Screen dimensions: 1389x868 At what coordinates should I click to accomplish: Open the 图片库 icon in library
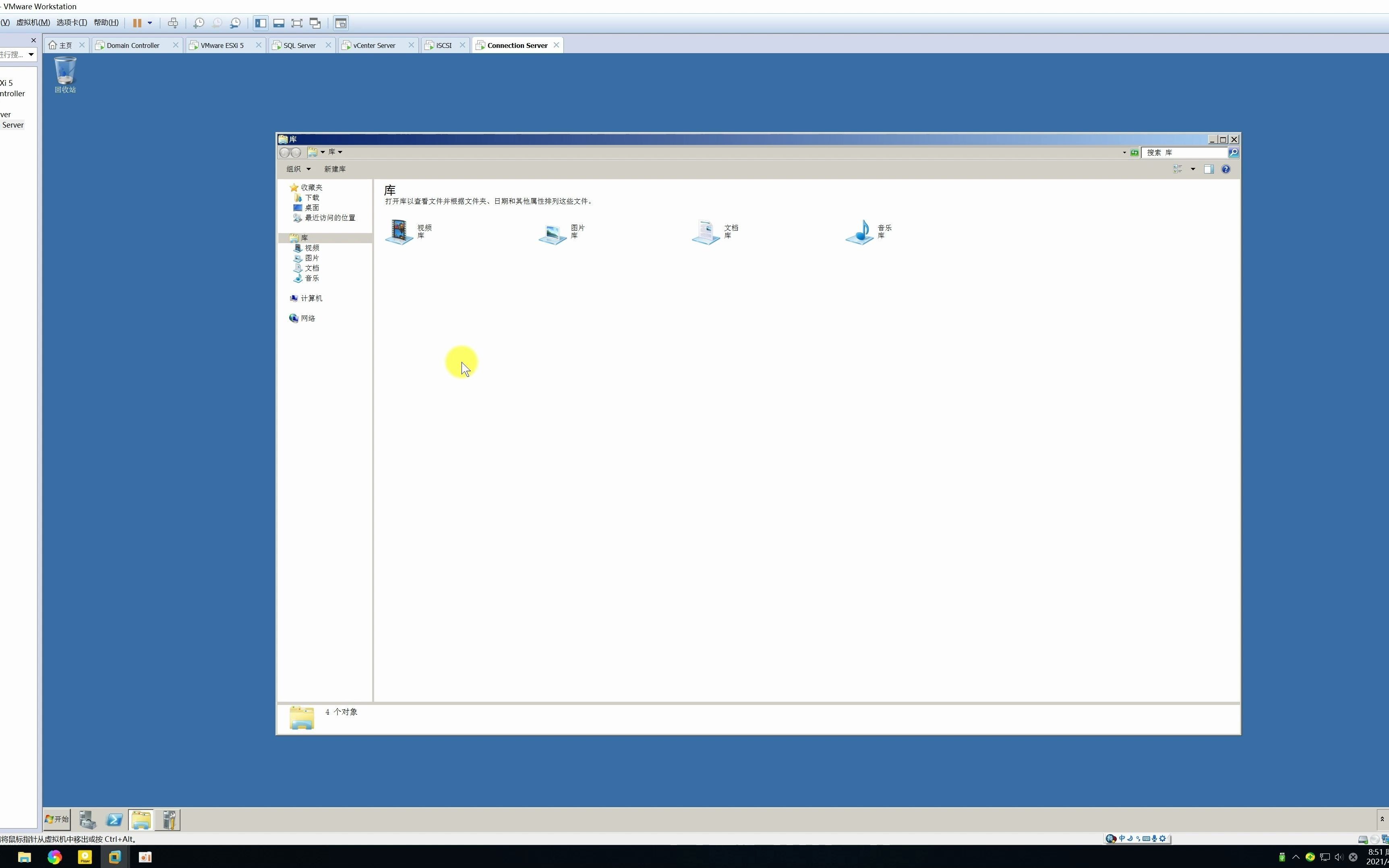pyautogui.click(x=555, y=231)
